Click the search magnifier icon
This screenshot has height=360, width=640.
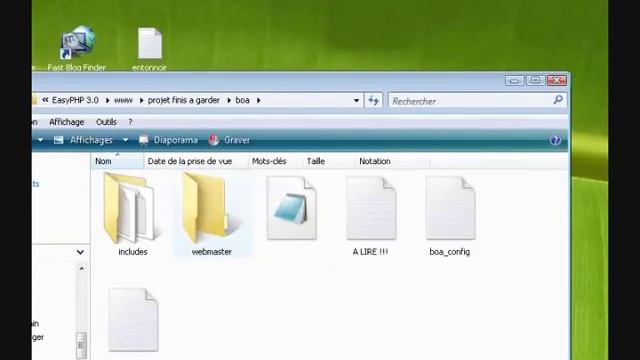[558, 100]
